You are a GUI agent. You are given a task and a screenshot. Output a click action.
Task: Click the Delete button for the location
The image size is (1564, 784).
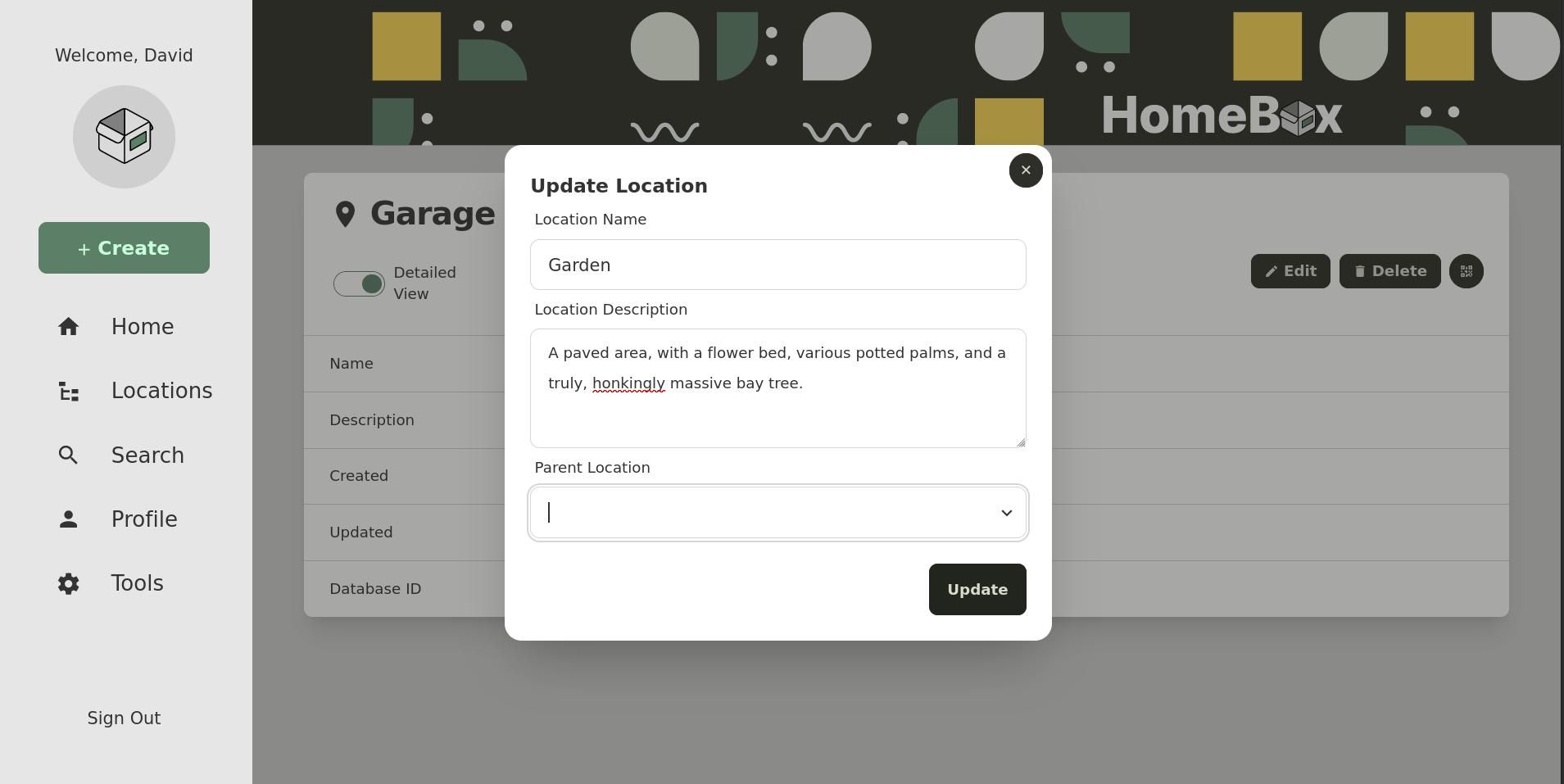point(1389,271)
